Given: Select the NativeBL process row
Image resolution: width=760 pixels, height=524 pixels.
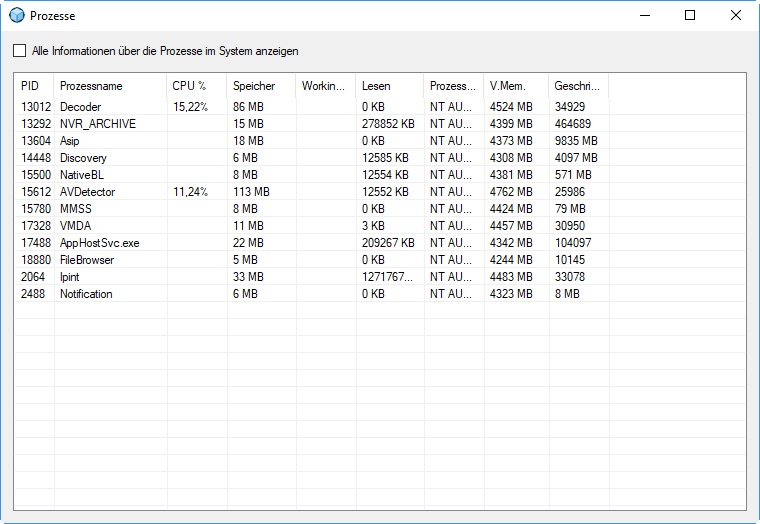Looking at the screenshot, I should pyautogui.click(x=84, y=175).
